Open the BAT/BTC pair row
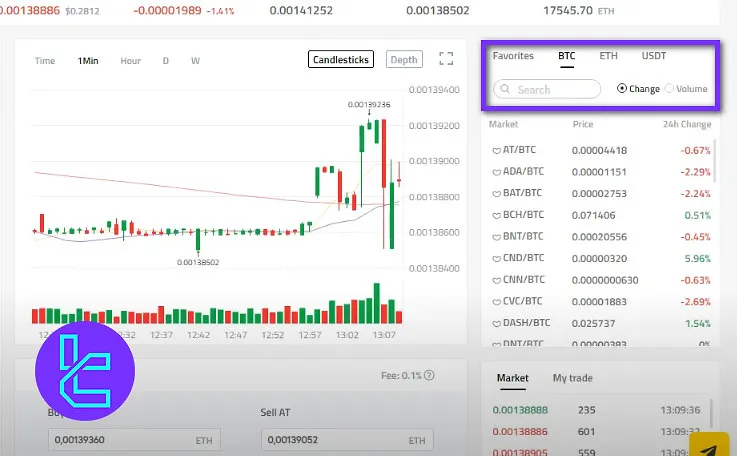 (x=600, y=194)
